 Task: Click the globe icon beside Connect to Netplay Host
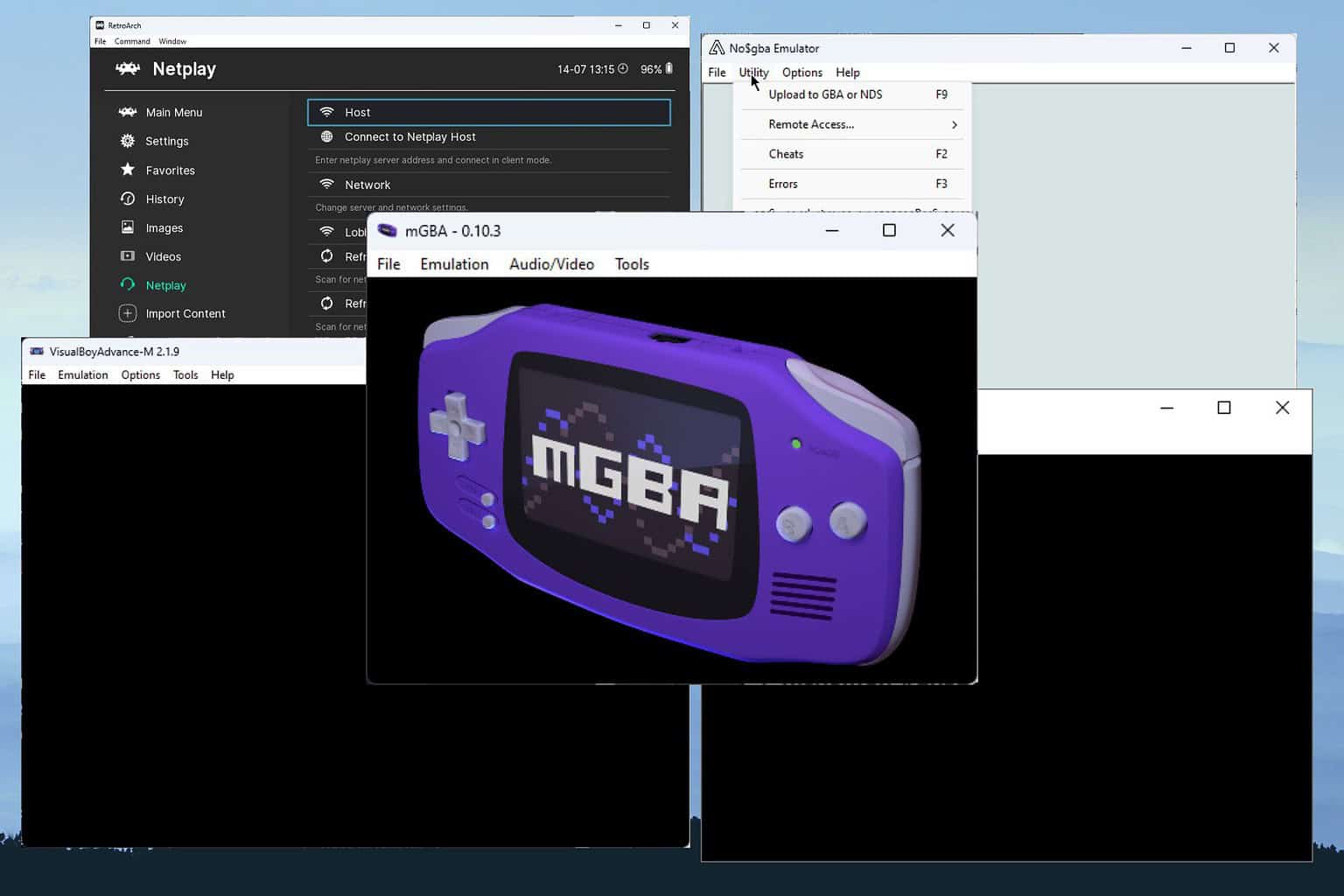coord(326,136)
